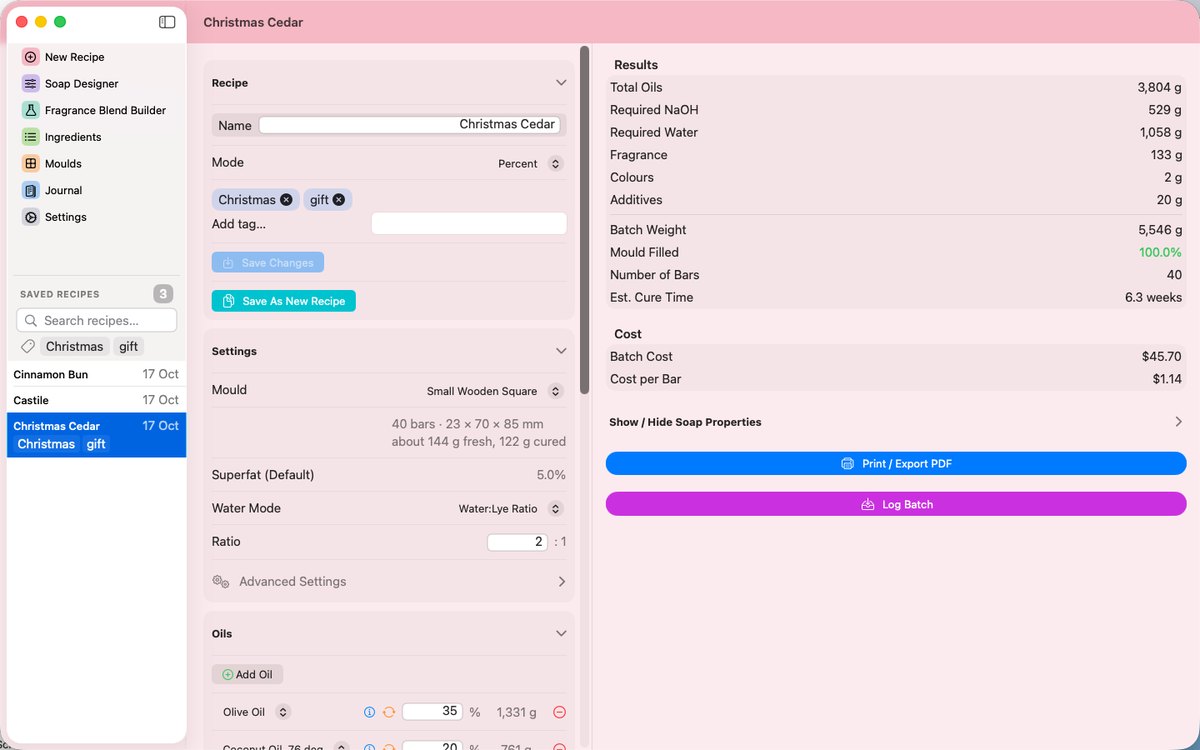Filter saved recipes by Christmas tag
The width and height of the screenshot is (1200, 750).
click(74, 347)
